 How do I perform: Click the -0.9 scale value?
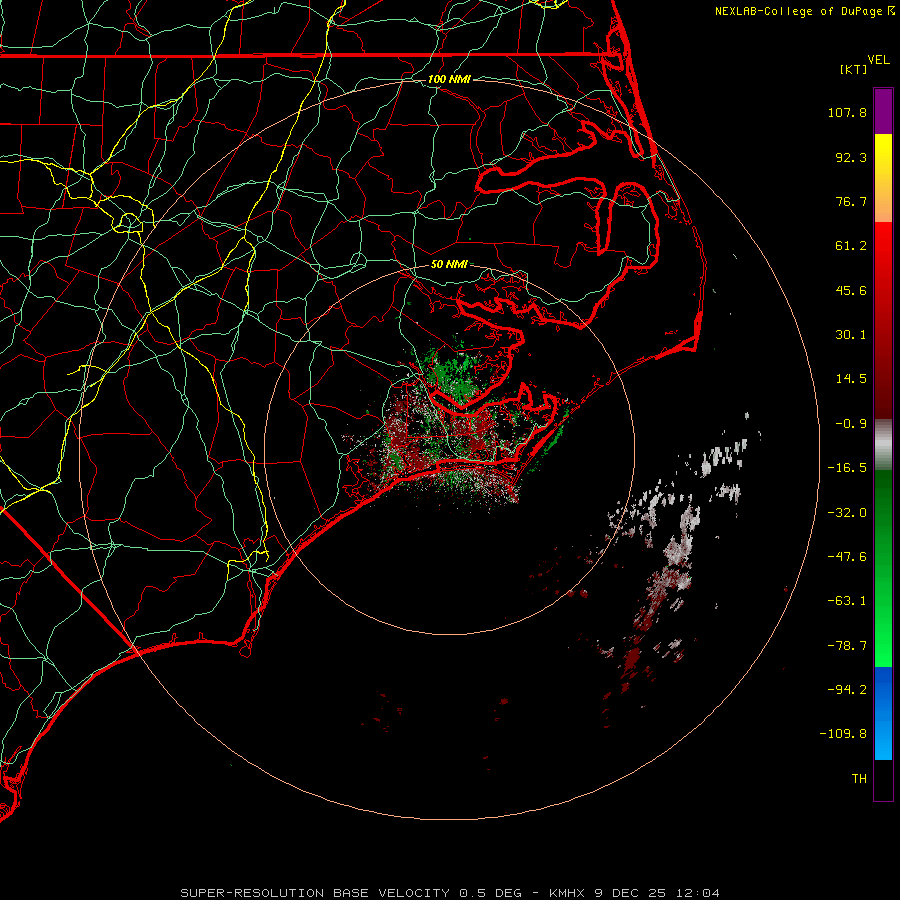(851, 424)
